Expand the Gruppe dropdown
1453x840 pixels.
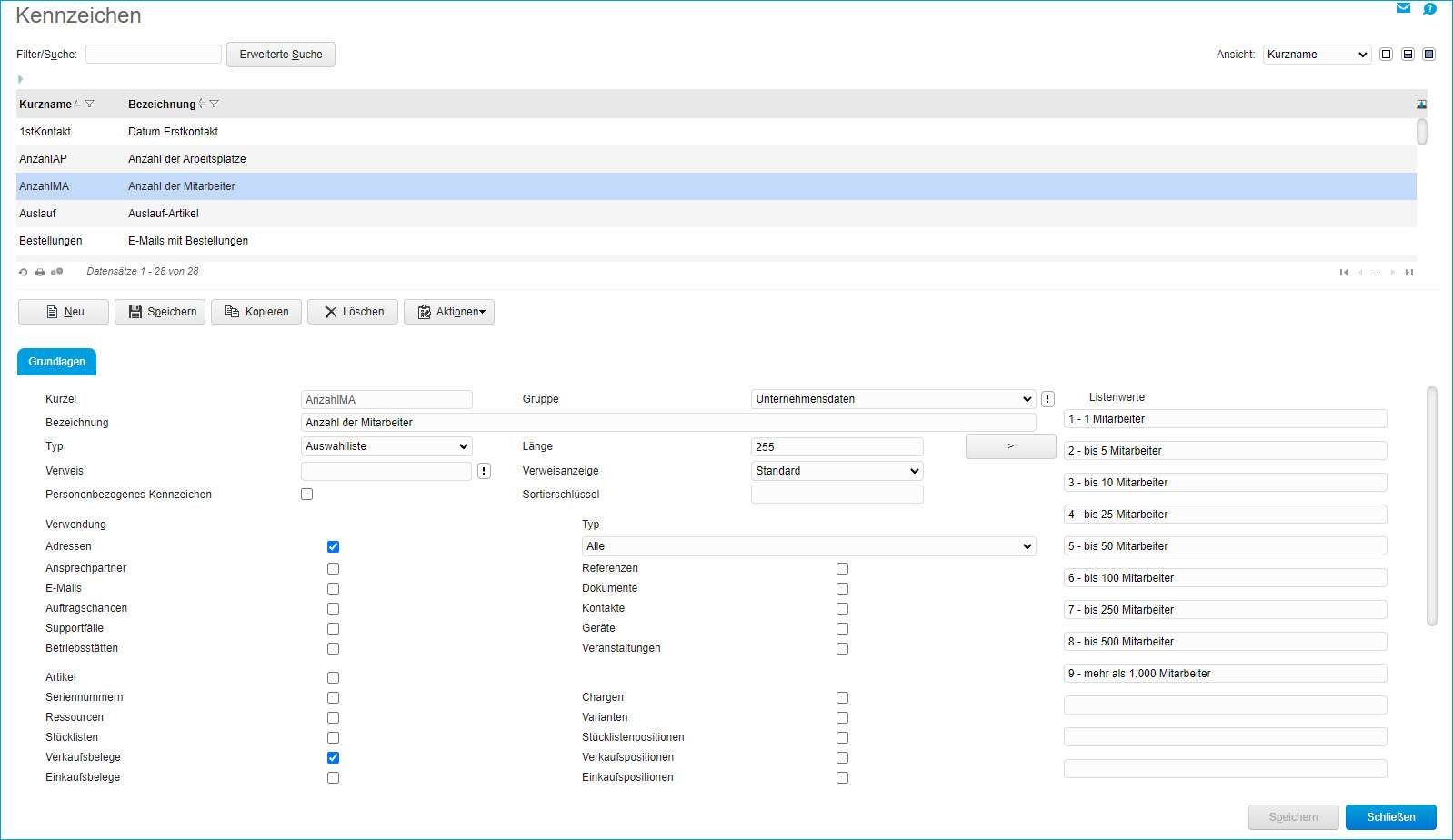coord(893,399)
